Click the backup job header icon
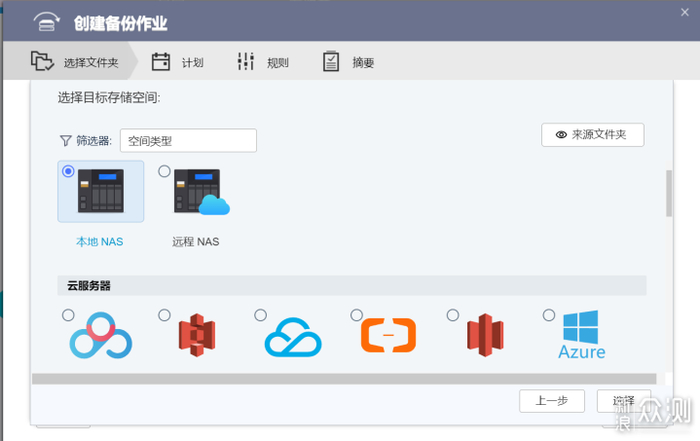The height and width of the screenshot is (441, 700). click(x=46, y=21)
